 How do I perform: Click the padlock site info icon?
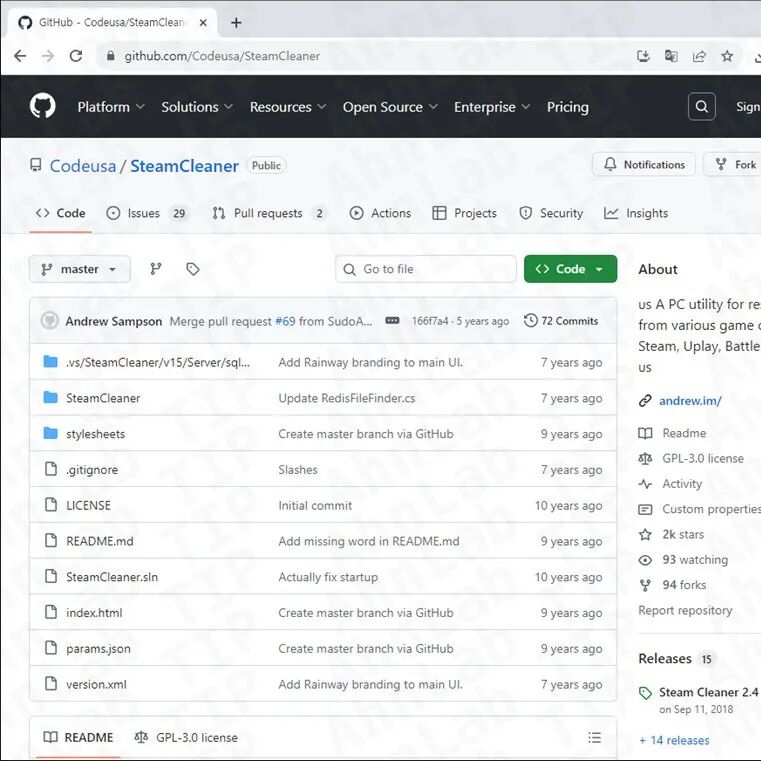(111, 56)
